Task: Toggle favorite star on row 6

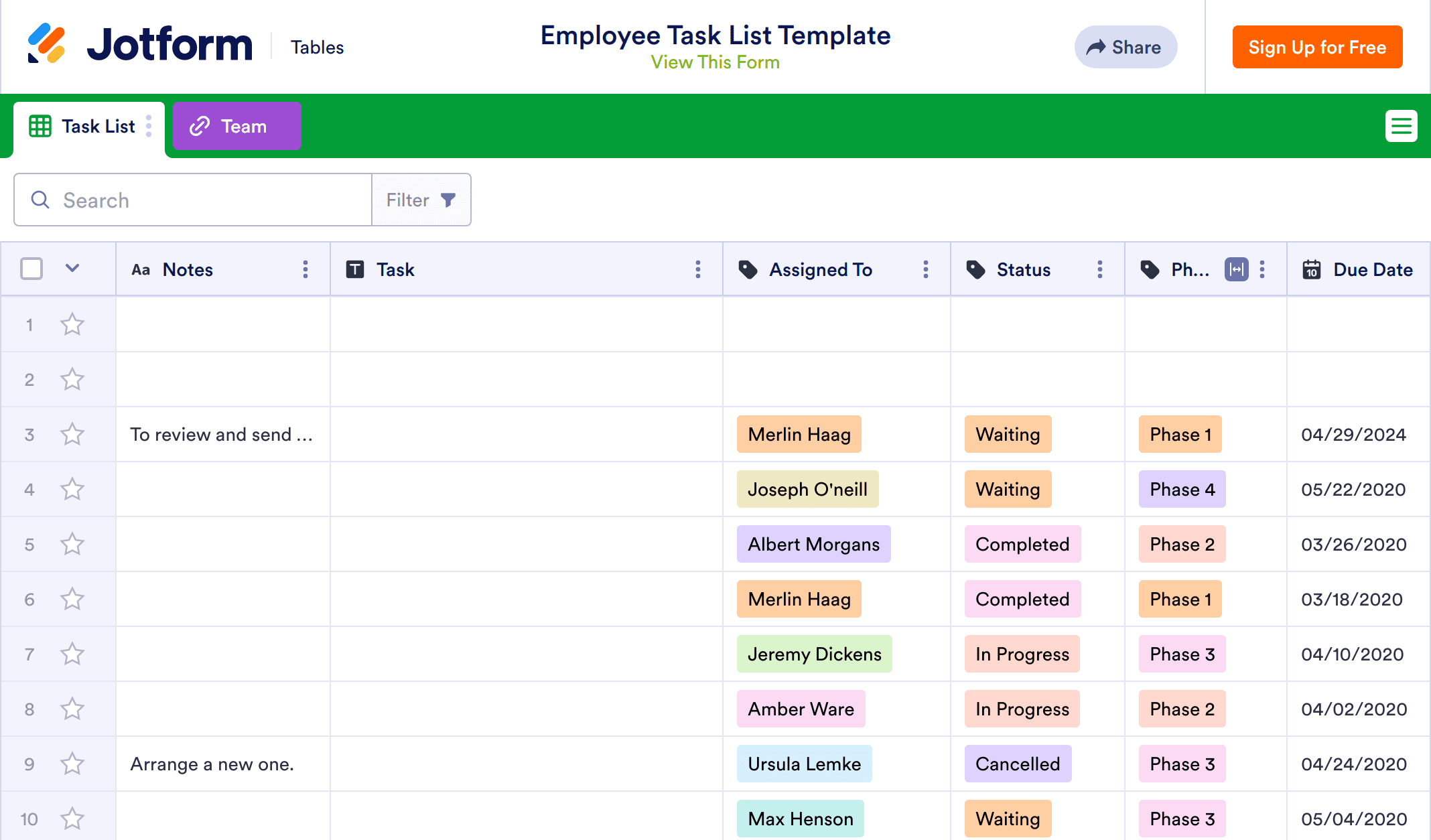Action: click(x=72, y=599)
